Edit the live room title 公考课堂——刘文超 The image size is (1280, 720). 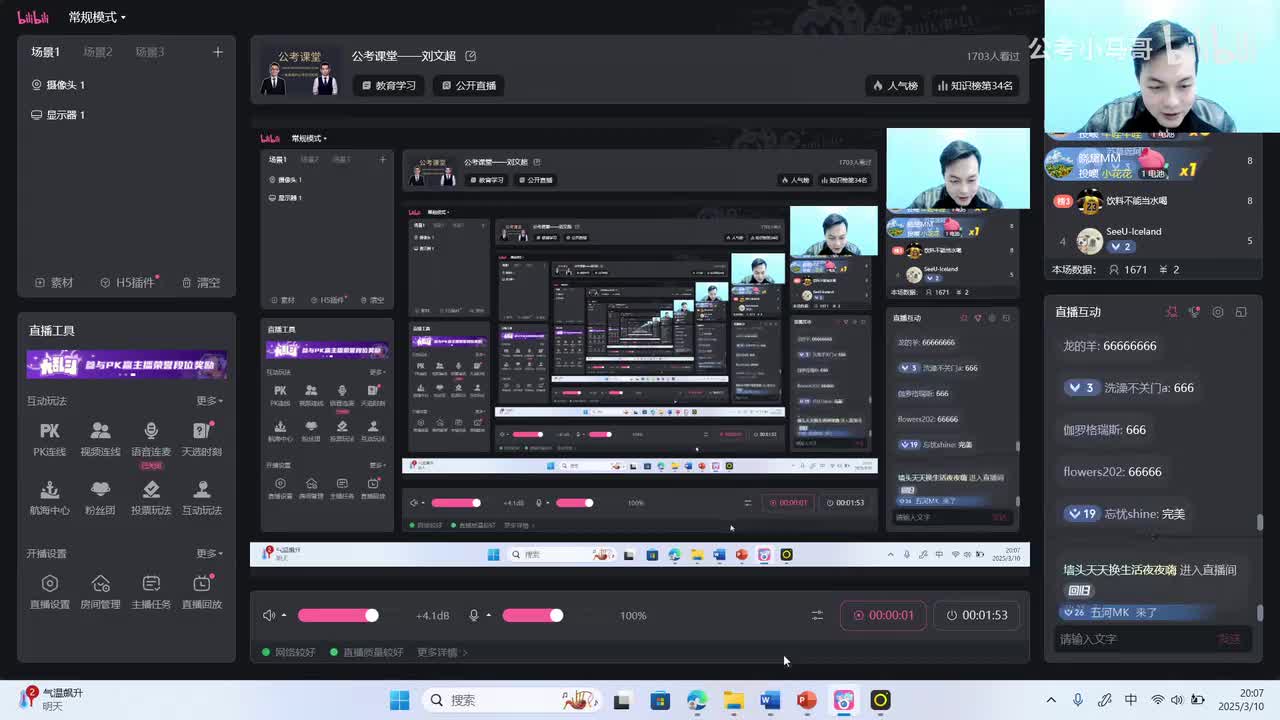click(471, 56)
